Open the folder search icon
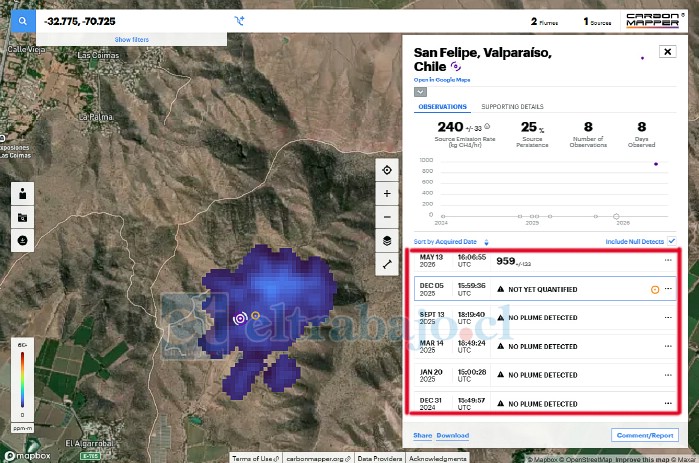699x463 pixels. [x=22, y=217]
